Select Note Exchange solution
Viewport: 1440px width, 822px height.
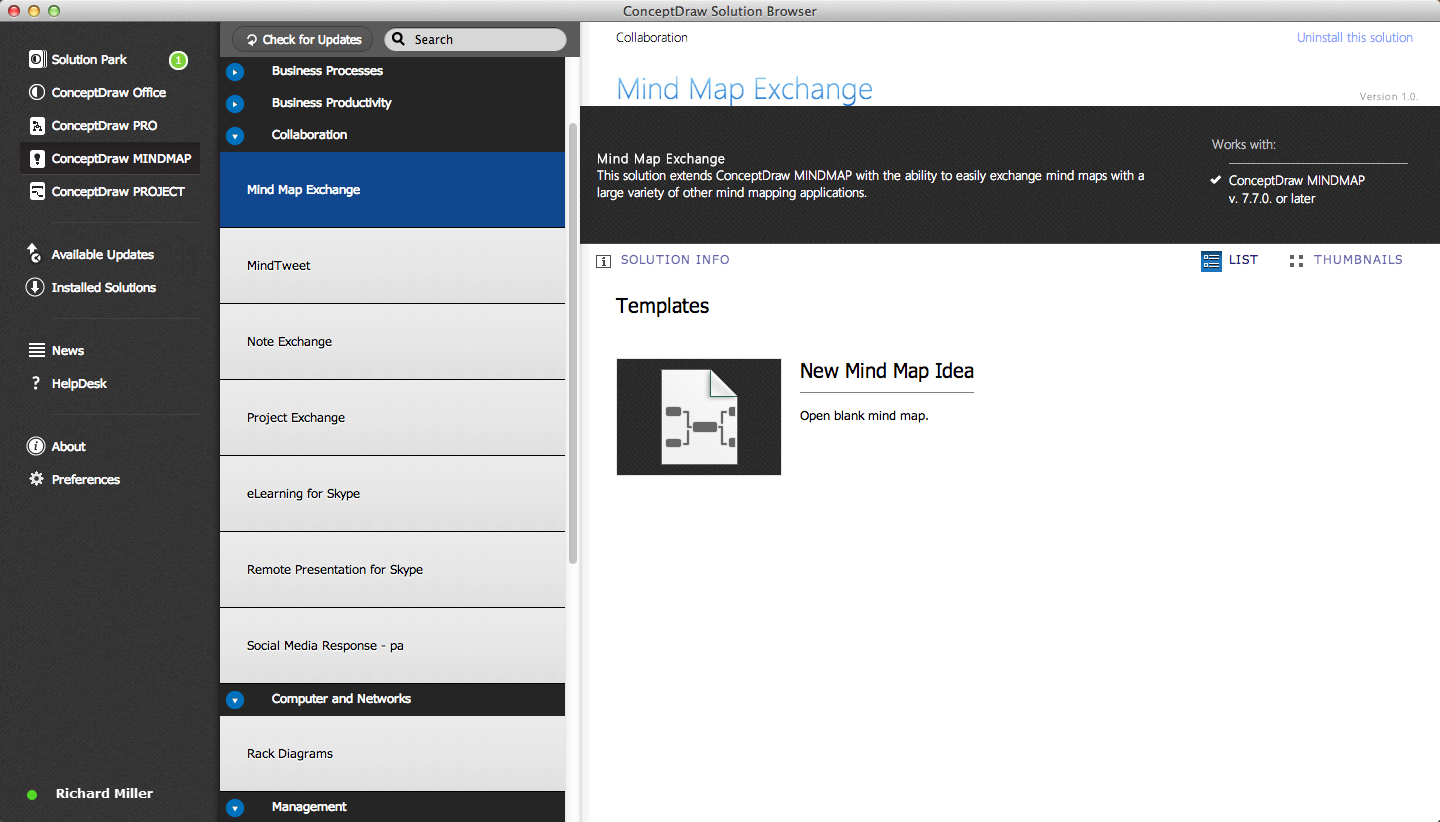[392, 342]
